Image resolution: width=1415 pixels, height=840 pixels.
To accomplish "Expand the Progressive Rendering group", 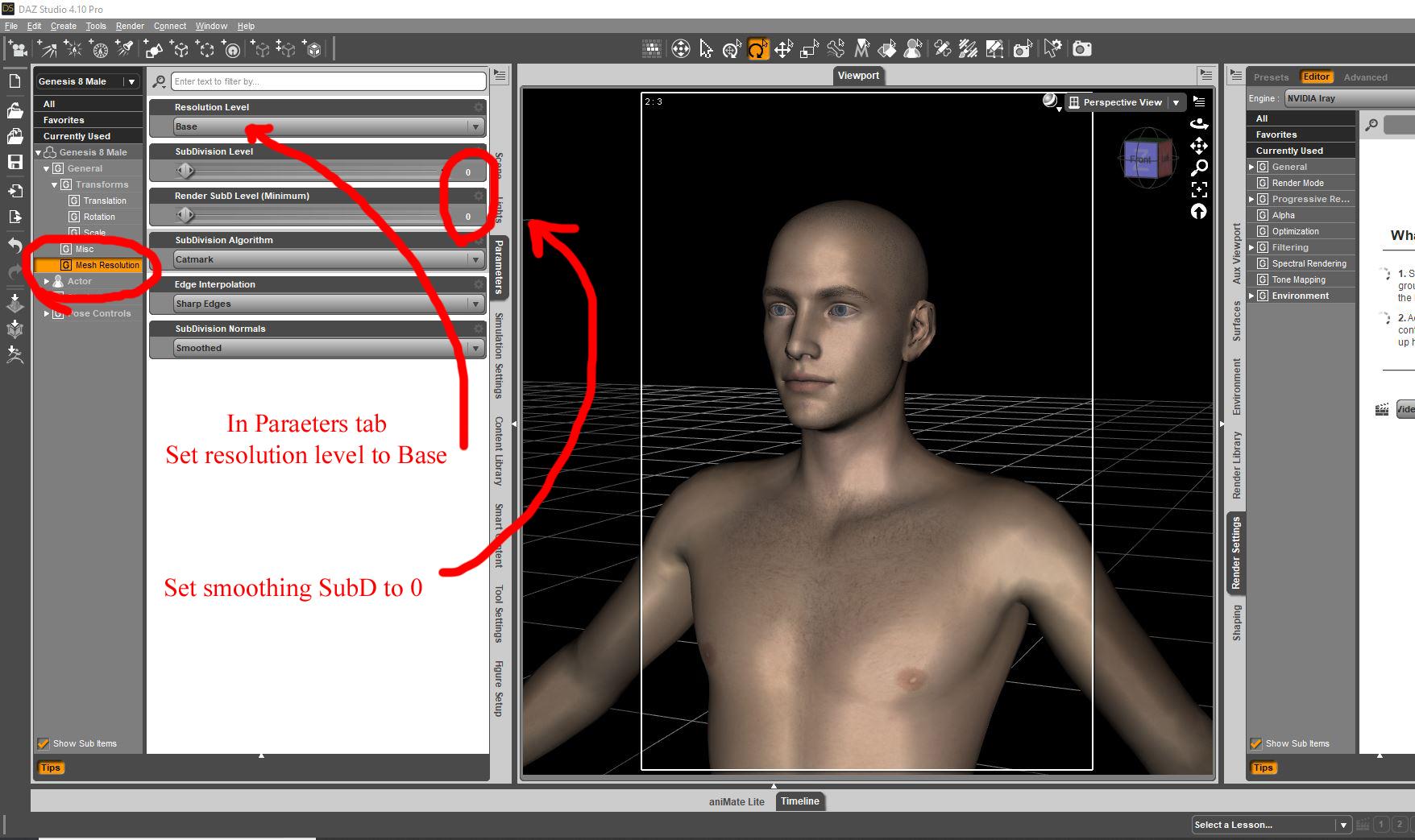I will coord(1251,199).
